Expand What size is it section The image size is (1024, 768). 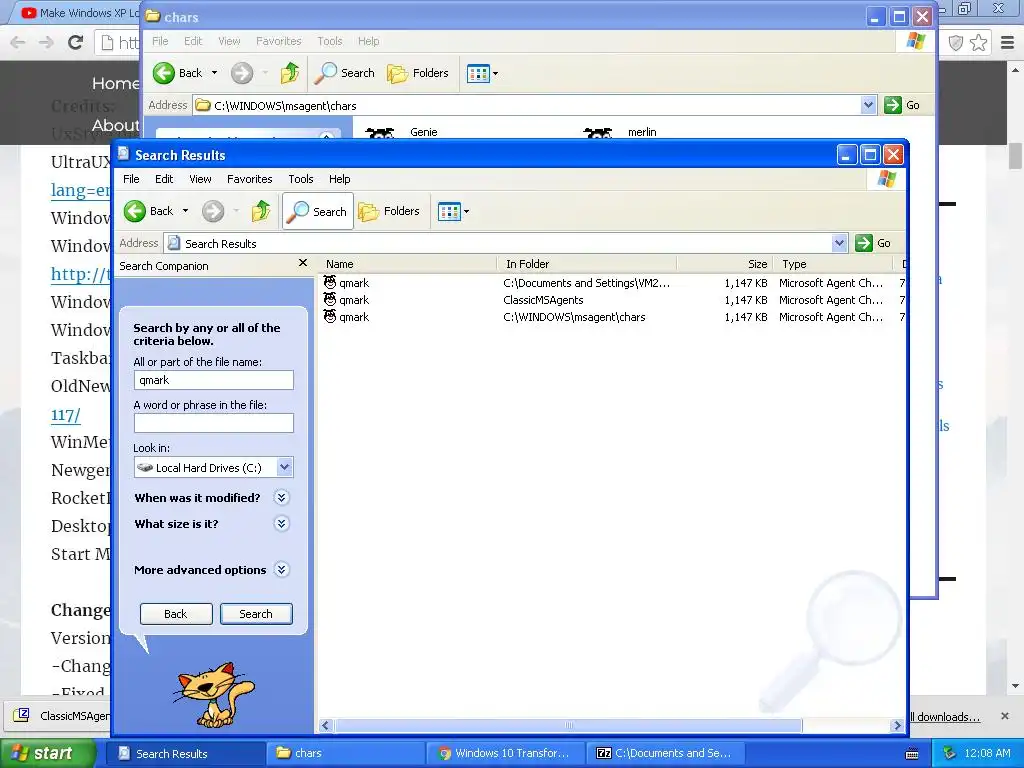click(281, 524)
